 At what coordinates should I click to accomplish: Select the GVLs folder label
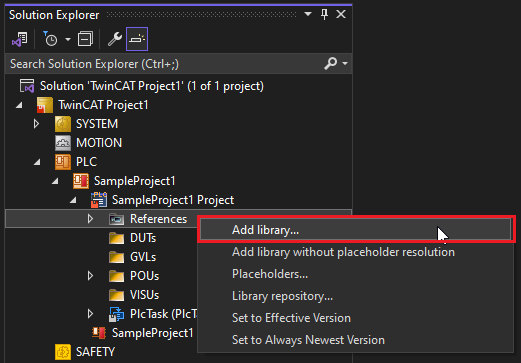point(143,257)
